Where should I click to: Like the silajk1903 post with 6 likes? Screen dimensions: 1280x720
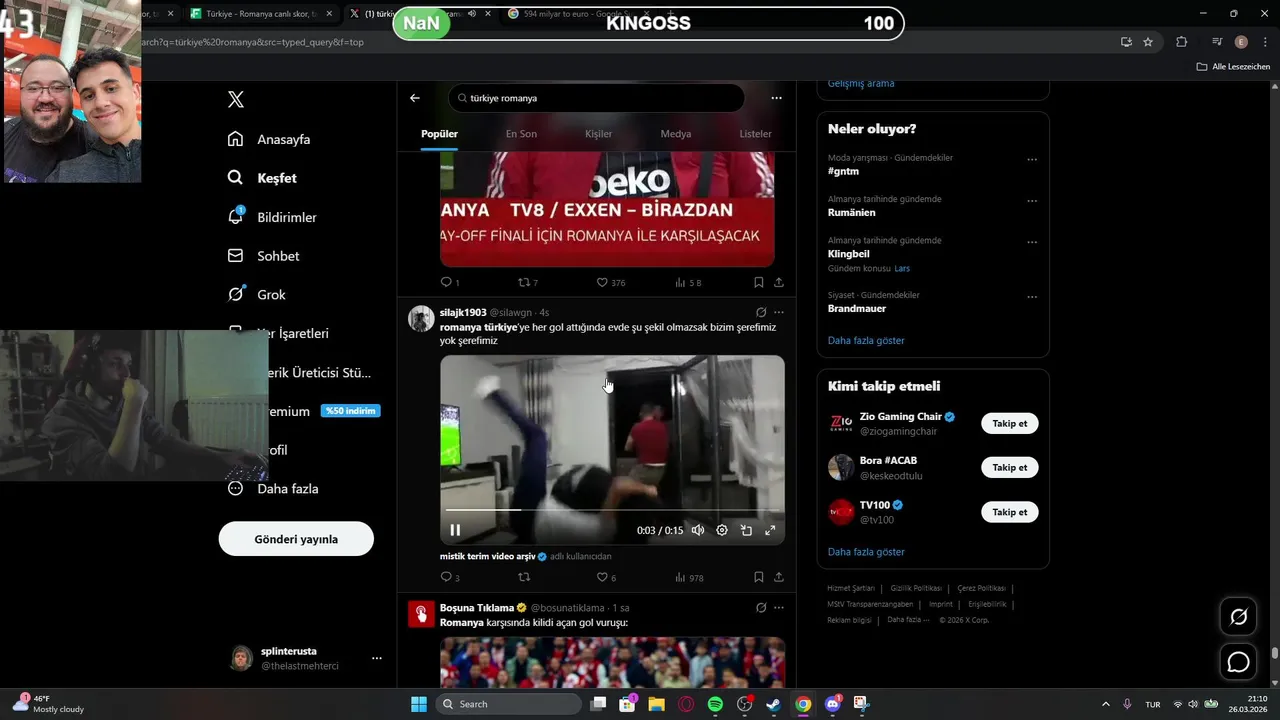[606, 577]
